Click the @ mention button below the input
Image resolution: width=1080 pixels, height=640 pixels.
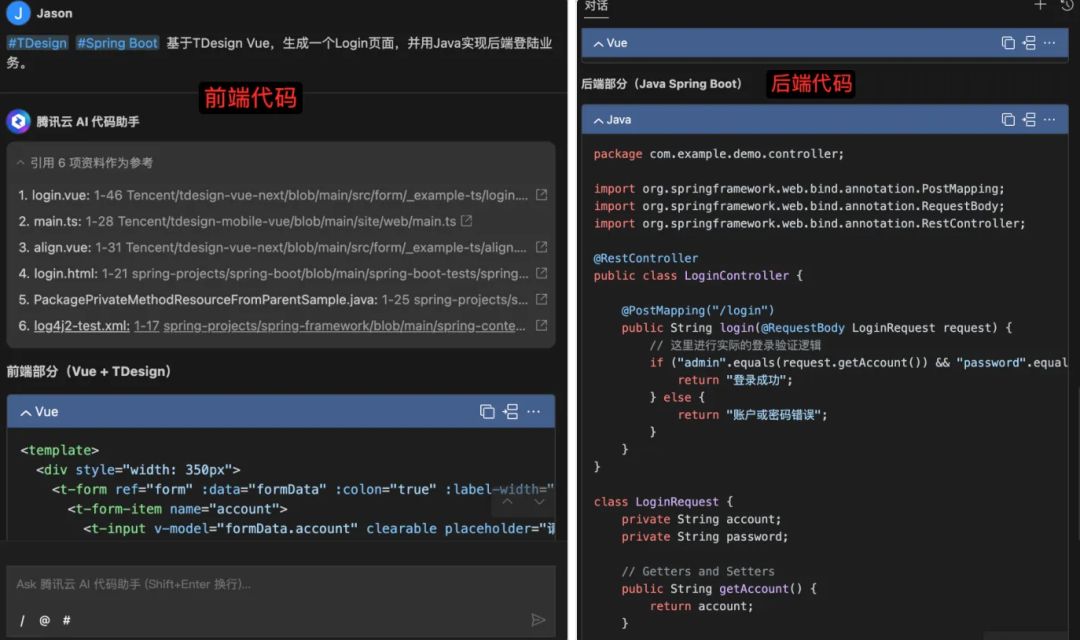coord(44,620)
